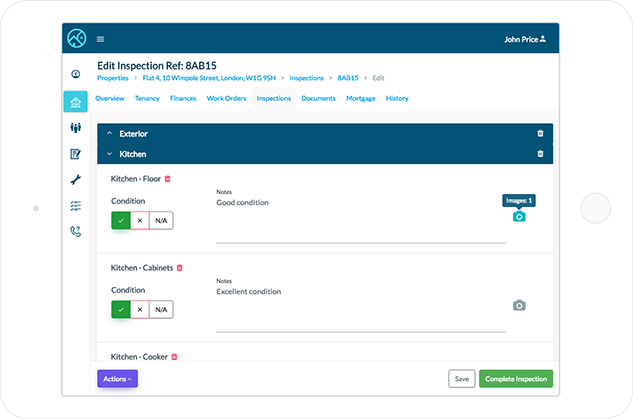The height and width of the screenshot is (419, 633).
Task: Delete the Kitchen section
Action: click(540, 154)
